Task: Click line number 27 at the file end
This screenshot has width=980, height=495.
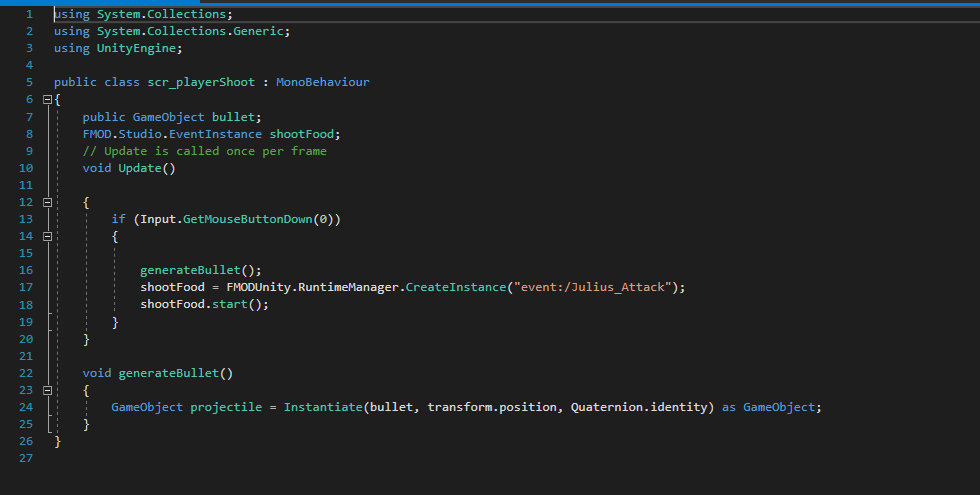Action: [26, 458]
